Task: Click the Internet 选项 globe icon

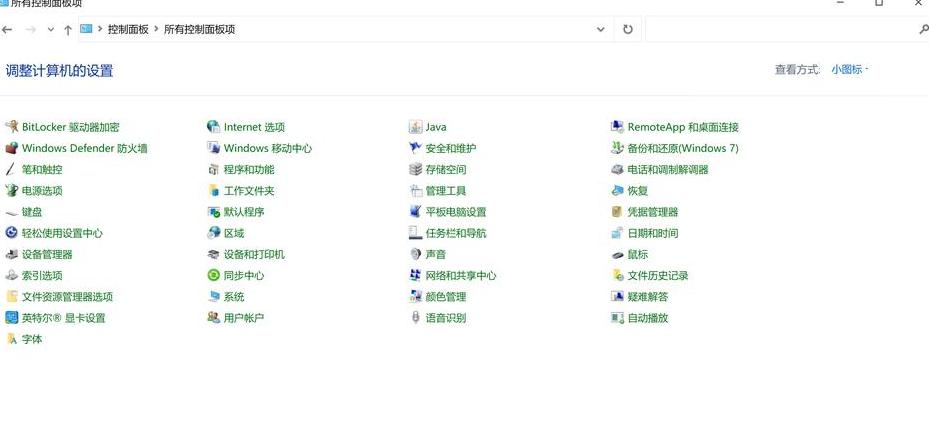Action: tap(213, 127)
